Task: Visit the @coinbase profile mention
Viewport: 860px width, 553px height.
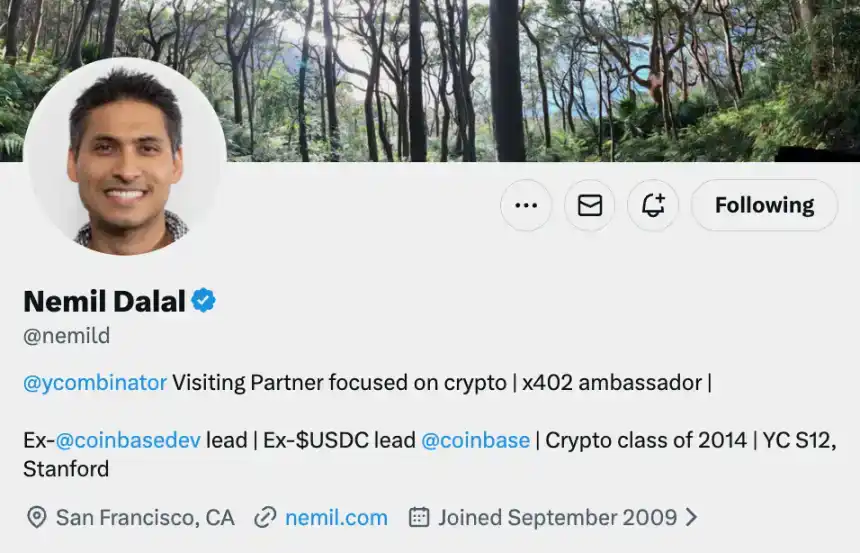Action: 476,440
